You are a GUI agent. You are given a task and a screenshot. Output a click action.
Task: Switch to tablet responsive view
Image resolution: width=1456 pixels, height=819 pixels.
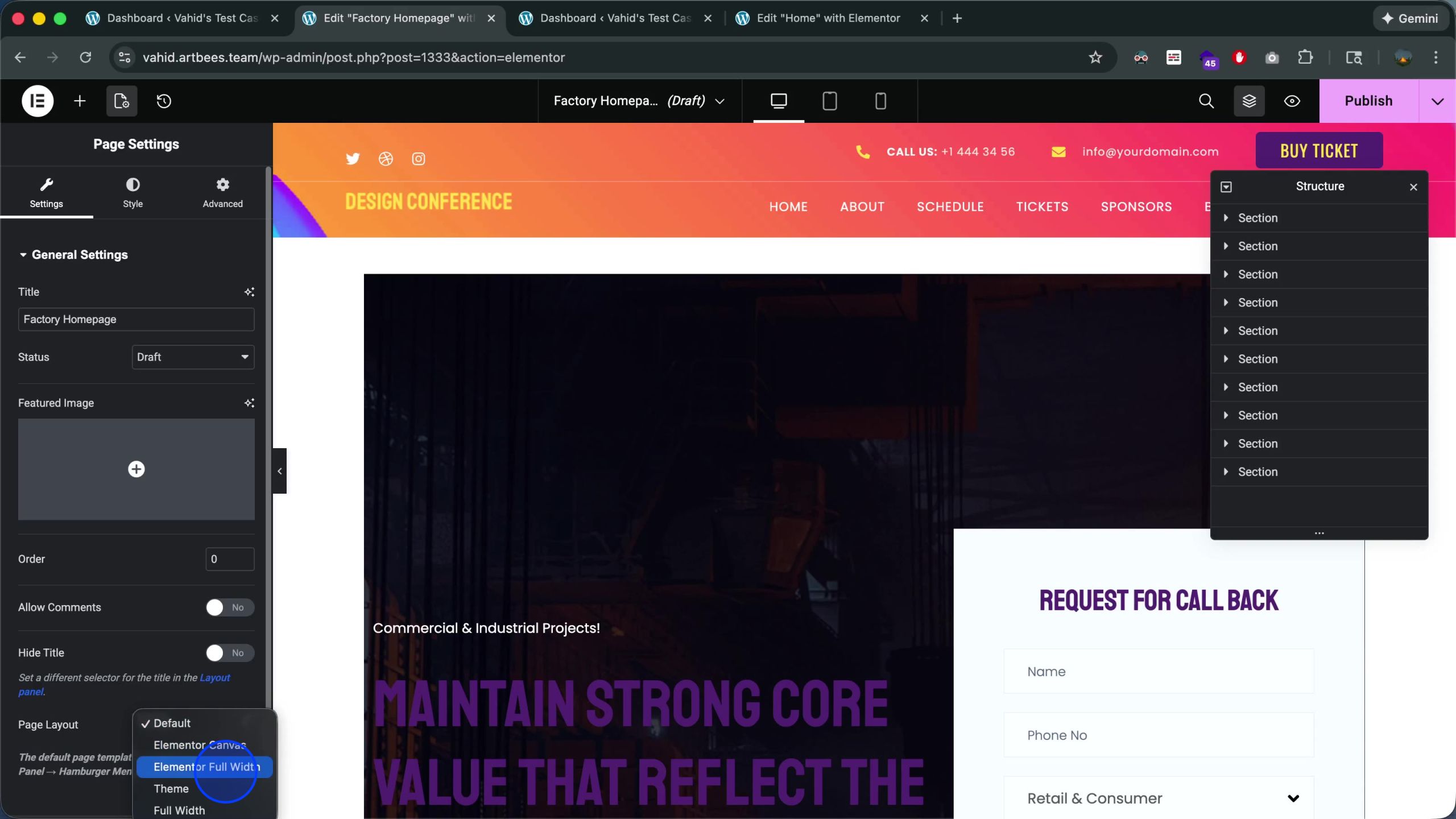[830, 101]
